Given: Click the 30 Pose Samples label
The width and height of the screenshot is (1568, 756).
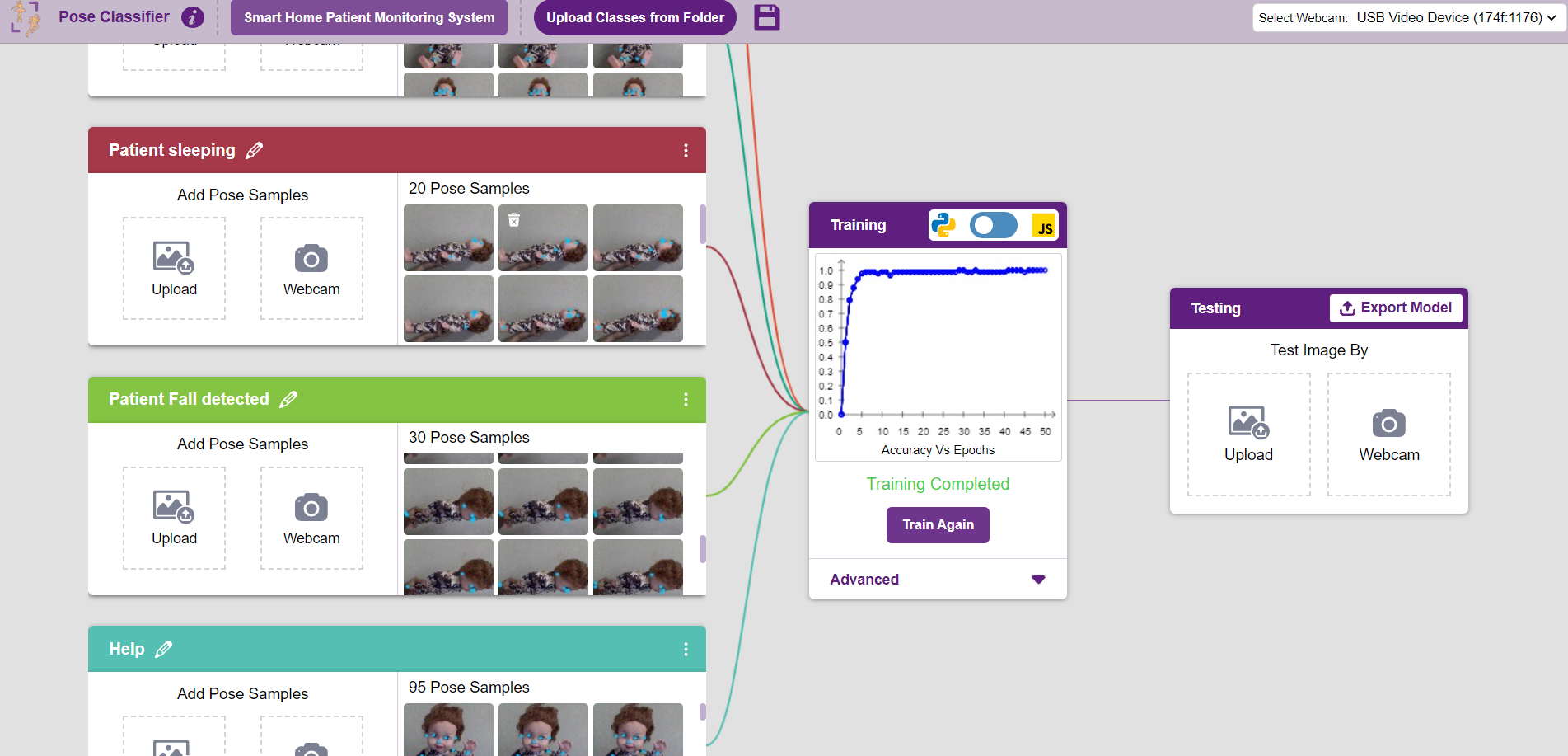Looking at the screenshot, I should coord(469,438).
